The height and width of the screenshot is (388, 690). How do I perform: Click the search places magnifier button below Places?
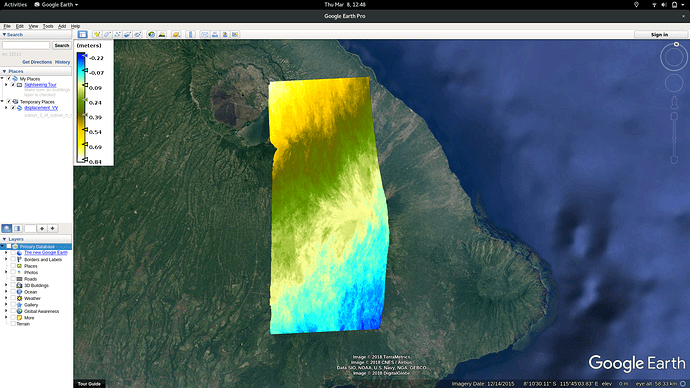(7, 228)
